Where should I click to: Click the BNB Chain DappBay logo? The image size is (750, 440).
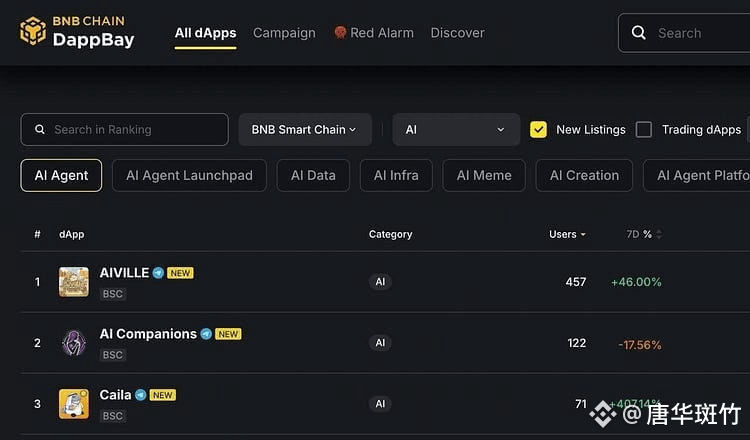coord(77,32)
